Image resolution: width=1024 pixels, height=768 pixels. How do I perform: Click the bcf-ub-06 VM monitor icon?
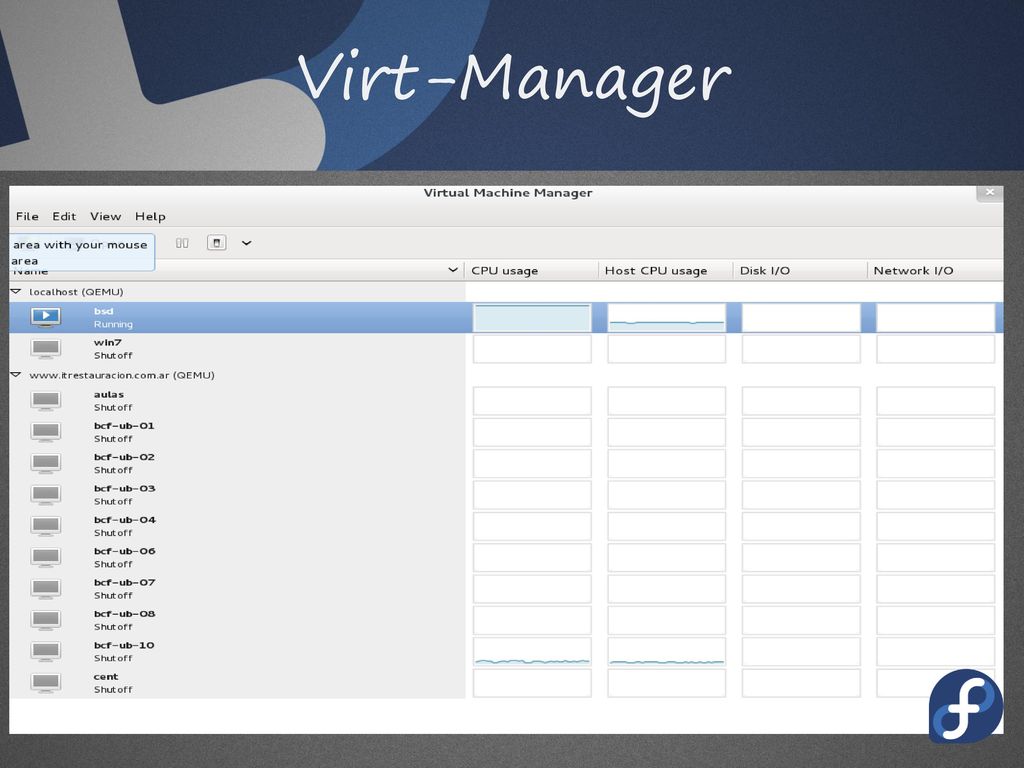[46, 558]
